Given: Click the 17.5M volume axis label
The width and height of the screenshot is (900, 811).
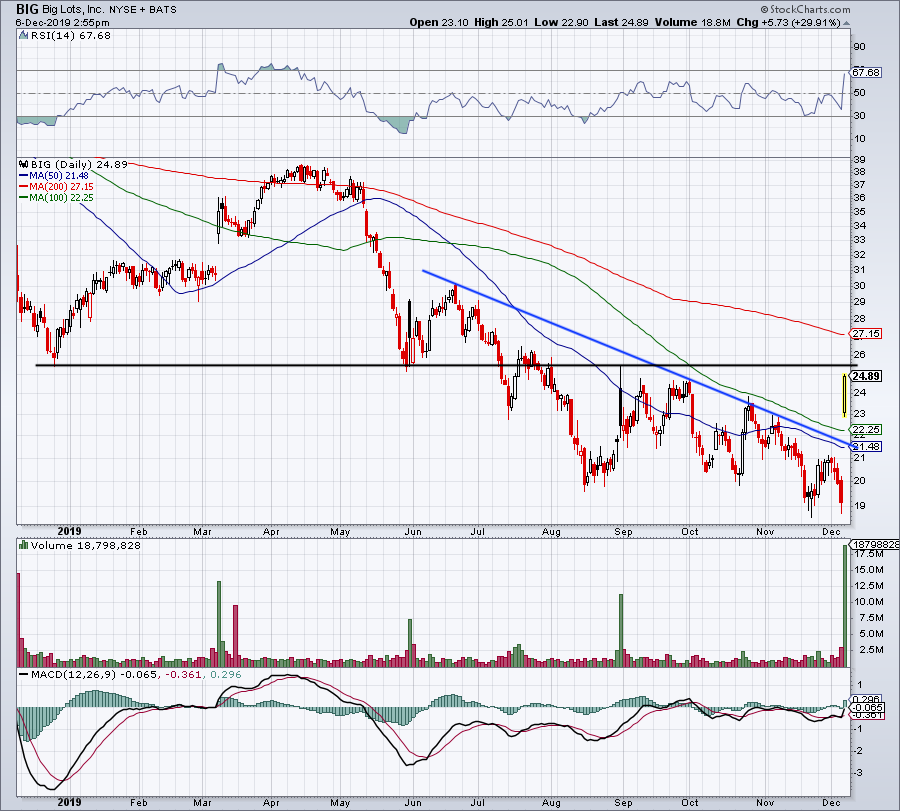Looking at the screenshot, I should click(x=869, y=554).
